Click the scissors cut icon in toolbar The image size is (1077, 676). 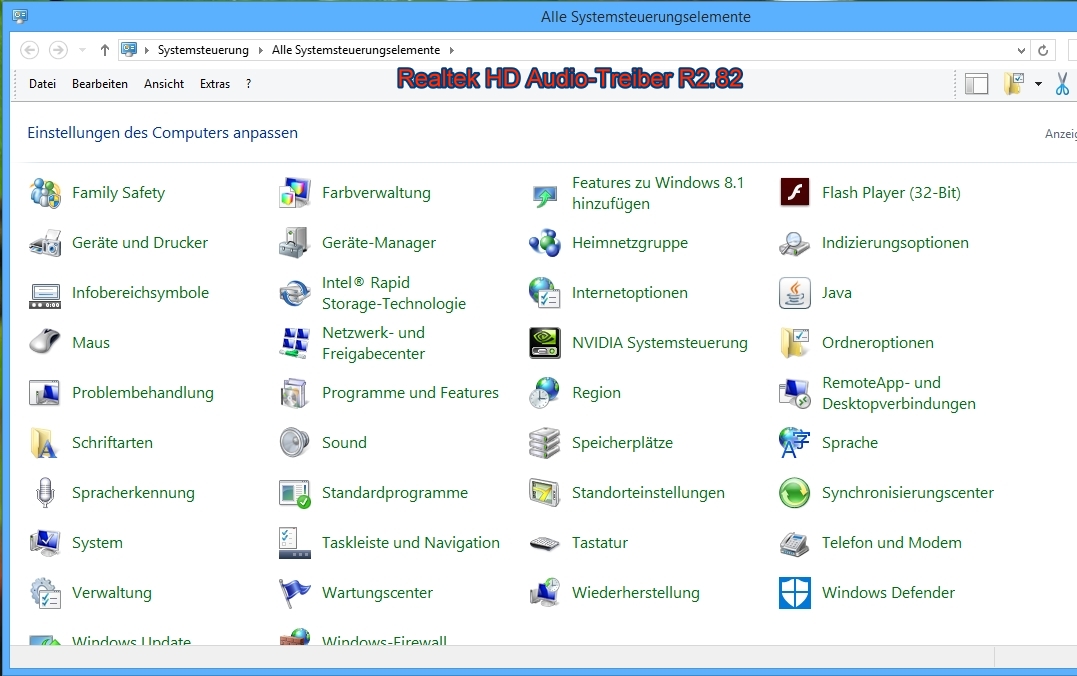point(1063,84)
